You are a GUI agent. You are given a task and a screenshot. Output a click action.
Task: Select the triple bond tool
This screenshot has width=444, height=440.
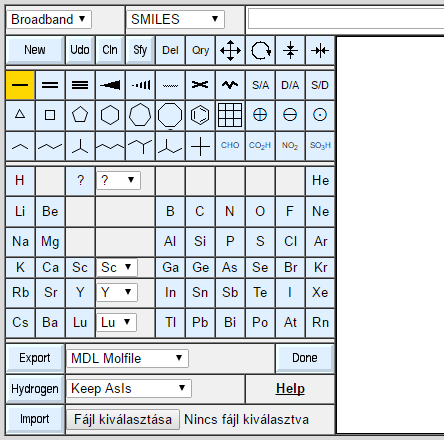[x=80, y=85]
